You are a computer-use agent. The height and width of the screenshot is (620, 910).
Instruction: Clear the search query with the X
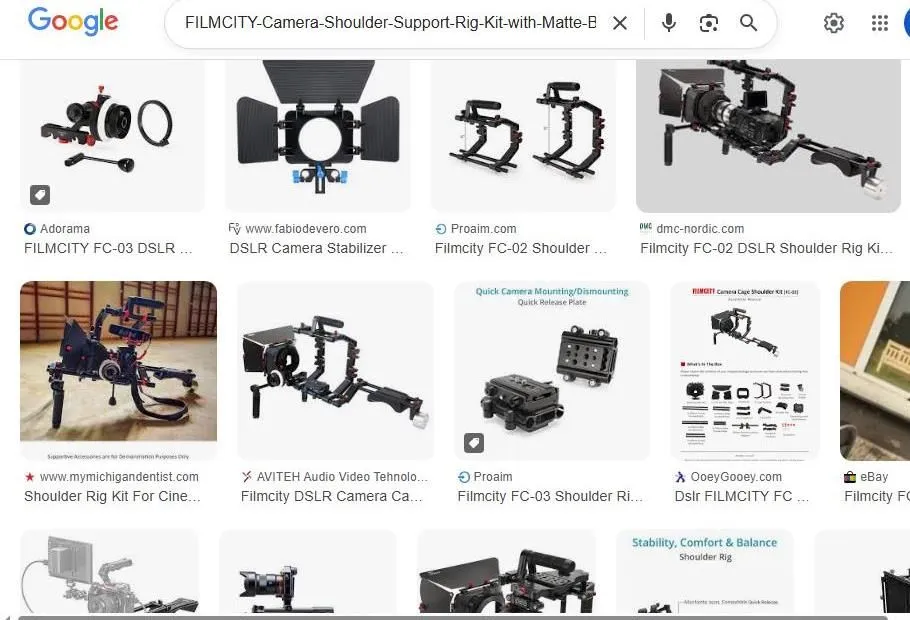tap(619, 22)
